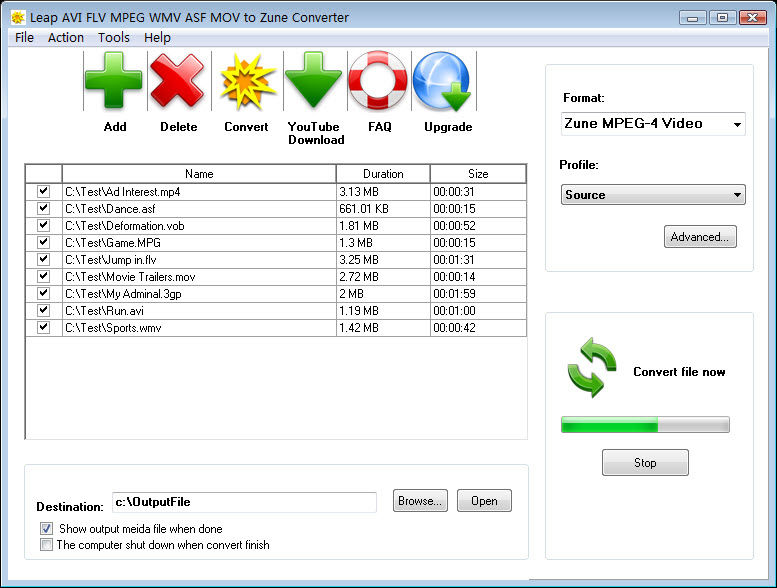
Task: Click the 00:01:00 cell
Action: coord(478,311)
